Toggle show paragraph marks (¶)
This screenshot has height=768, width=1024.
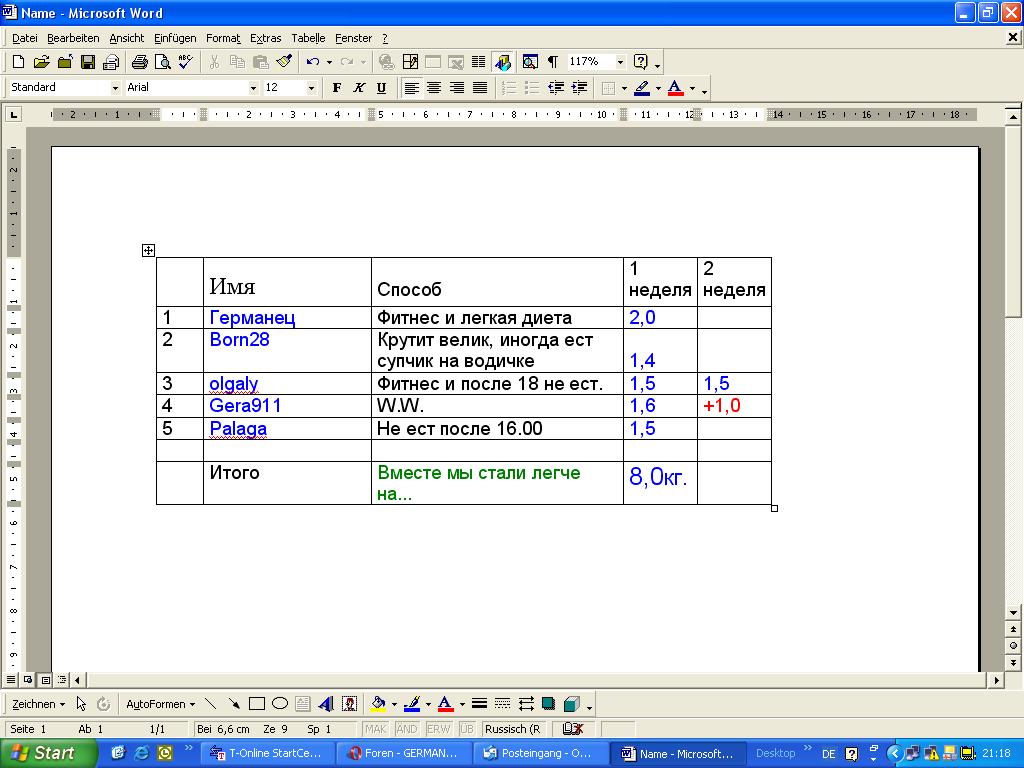pyautogui.click(x=552, y=62)
